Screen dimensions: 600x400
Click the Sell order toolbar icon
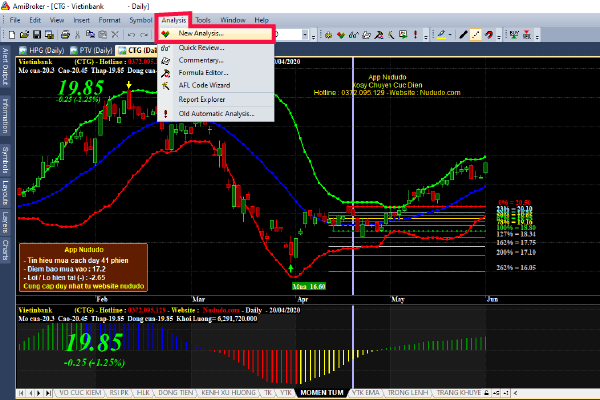(x=527, y=35)
